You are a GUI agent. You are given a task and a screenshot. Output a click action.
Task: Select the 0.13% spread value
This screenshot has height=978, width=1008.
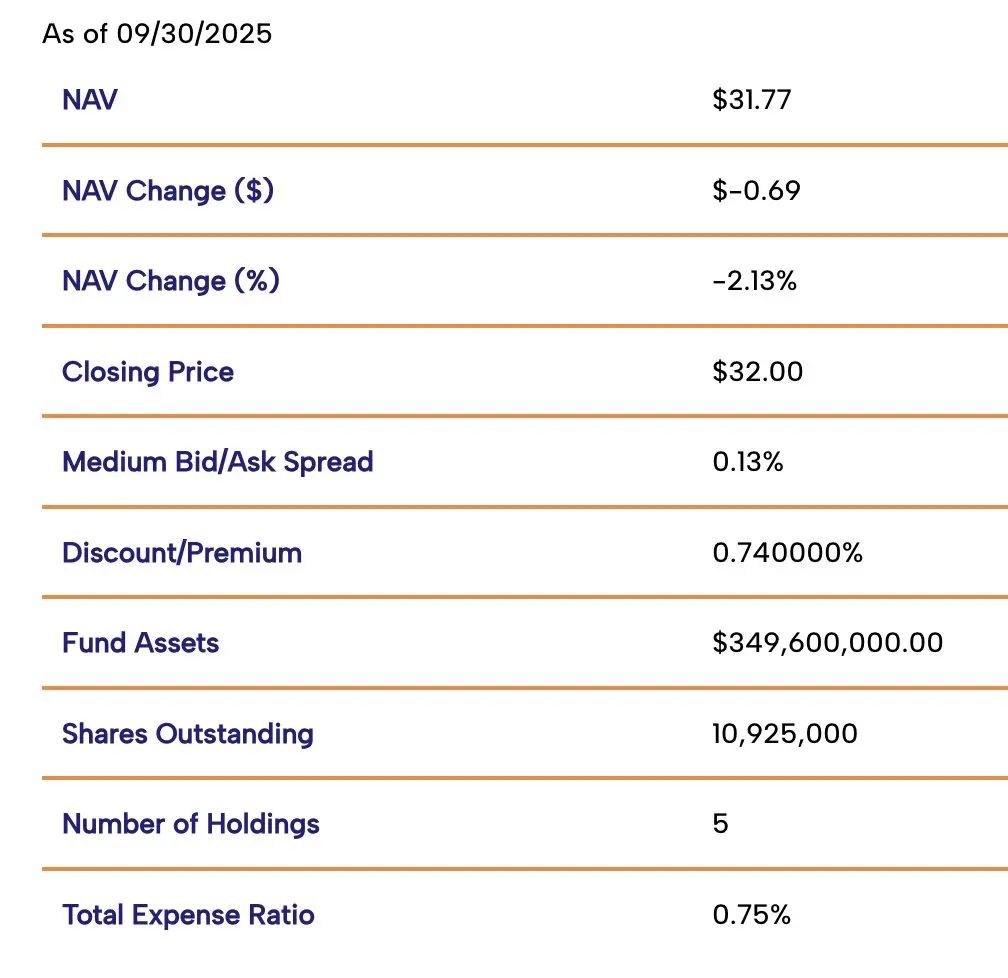pyautogui.click(x=748, y=462)
